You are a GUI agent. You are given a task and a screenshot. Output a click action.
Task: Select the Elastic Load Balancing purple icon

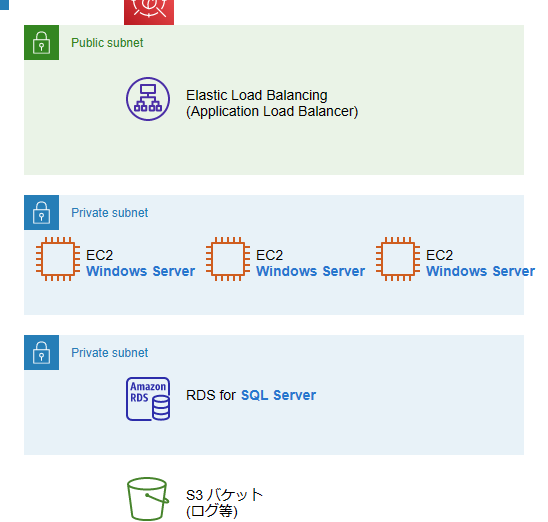click(x=148, y=99)
